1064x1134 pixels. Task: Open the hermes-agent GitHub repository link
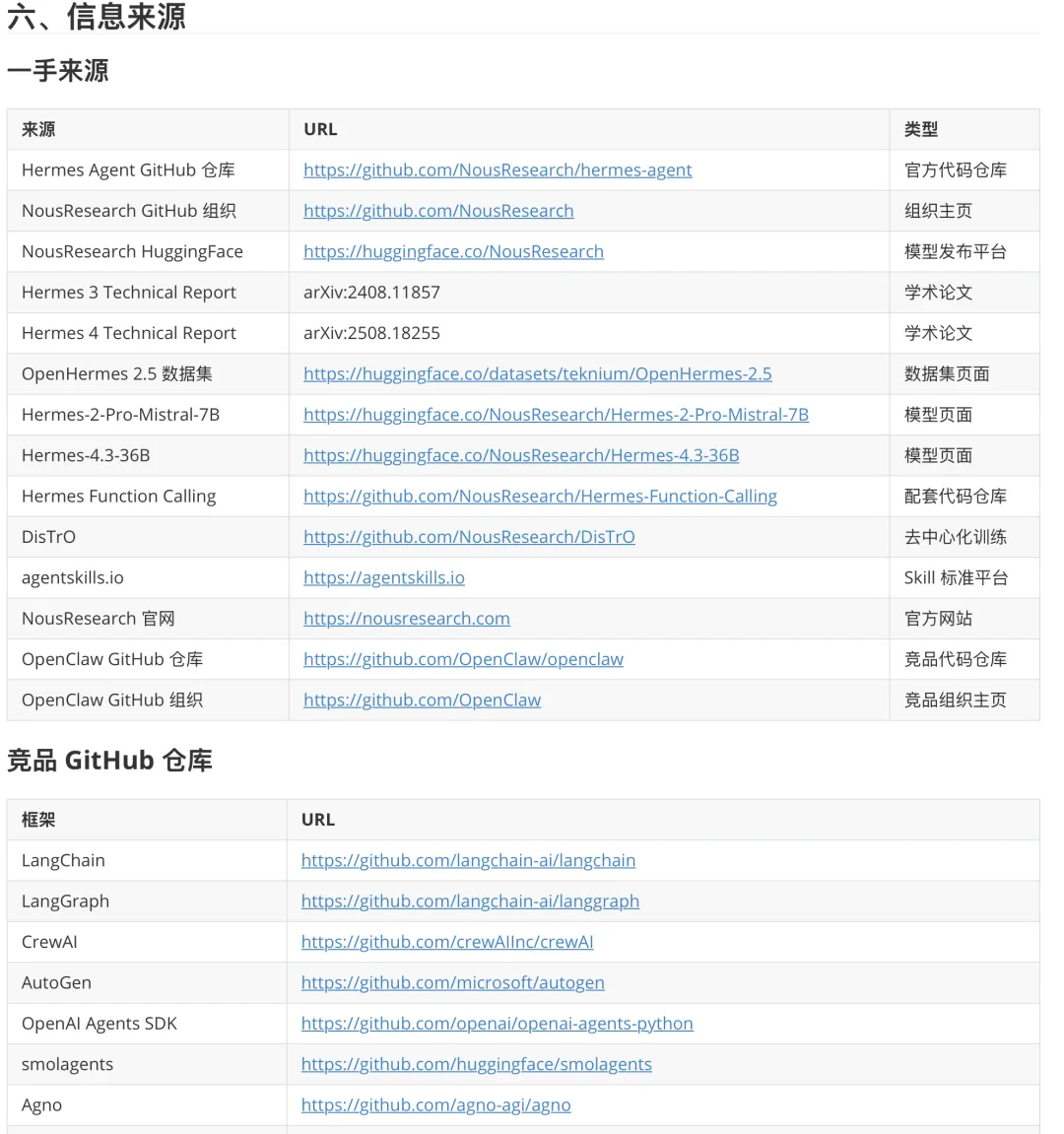click(x=498, y=170)
